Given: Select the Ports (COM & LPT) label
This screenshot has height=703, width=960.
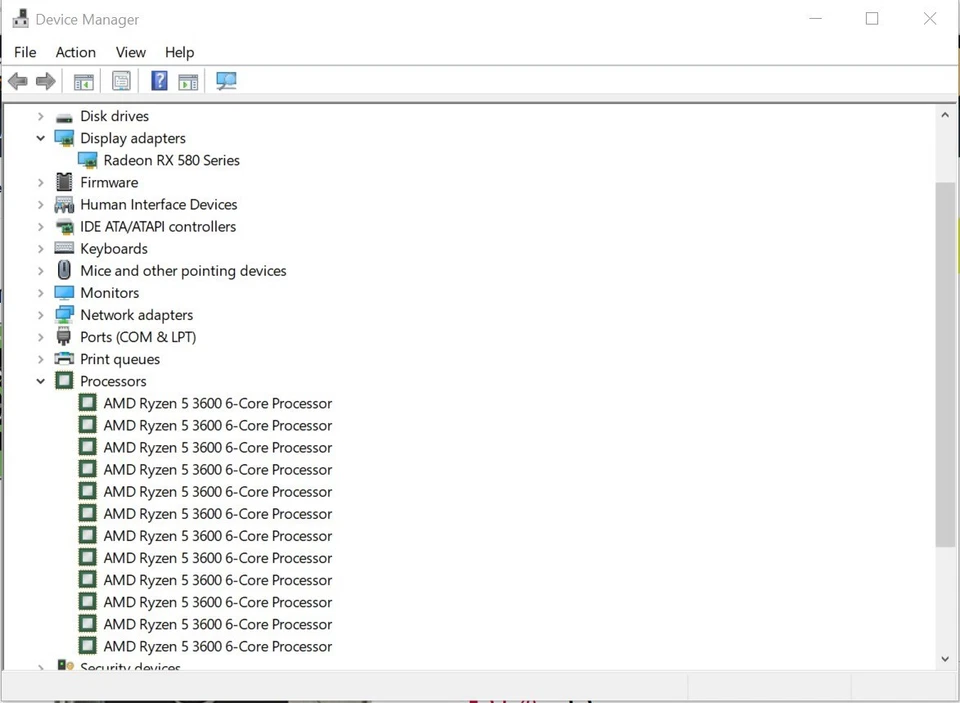Looking at the screenshot, I should coord(138,337).
